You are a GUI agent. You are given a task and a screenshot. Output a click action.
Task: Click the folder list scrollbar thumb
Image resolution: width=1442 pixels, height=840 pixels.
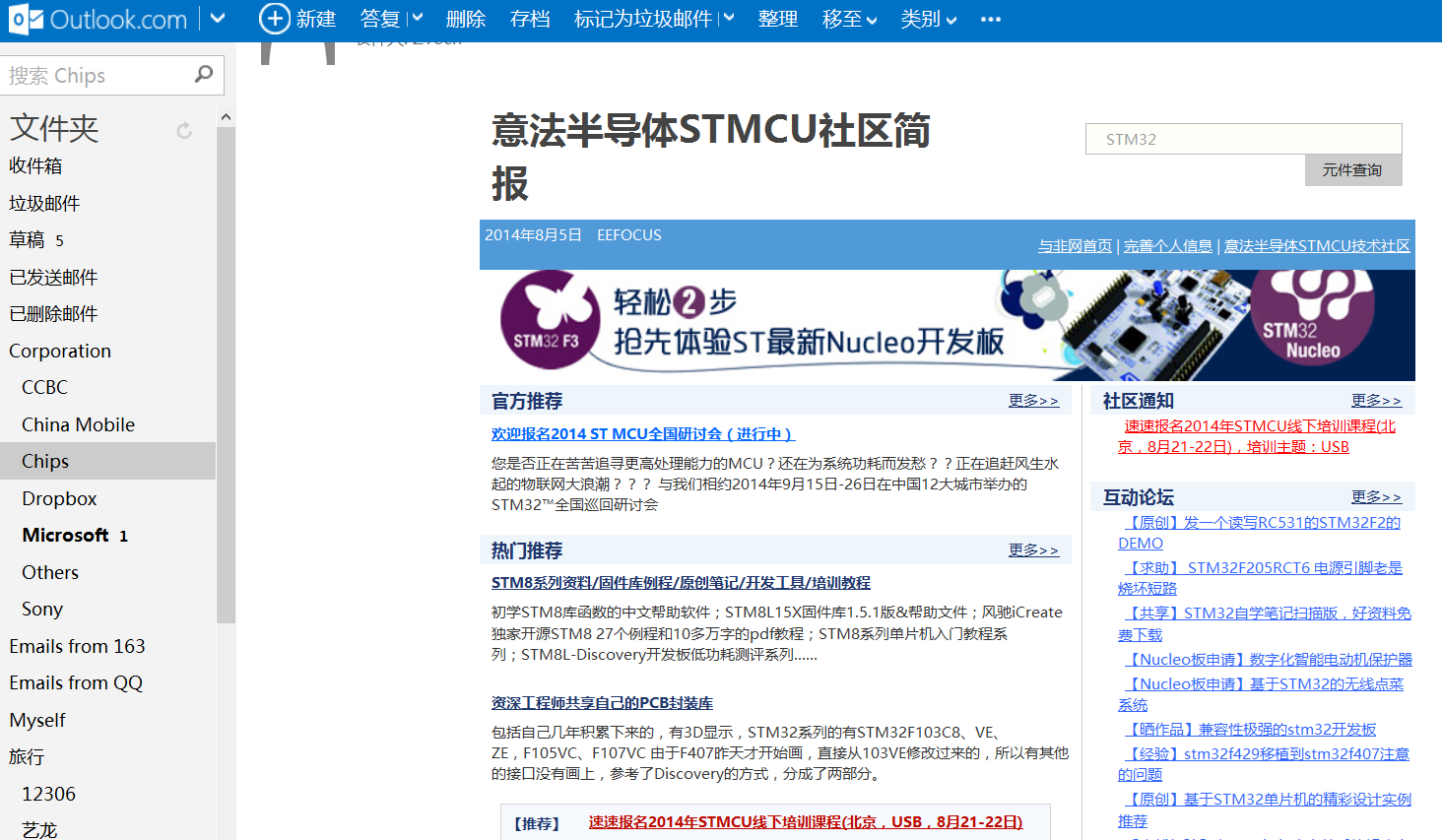pyautogui.click(x=226, y=375)
